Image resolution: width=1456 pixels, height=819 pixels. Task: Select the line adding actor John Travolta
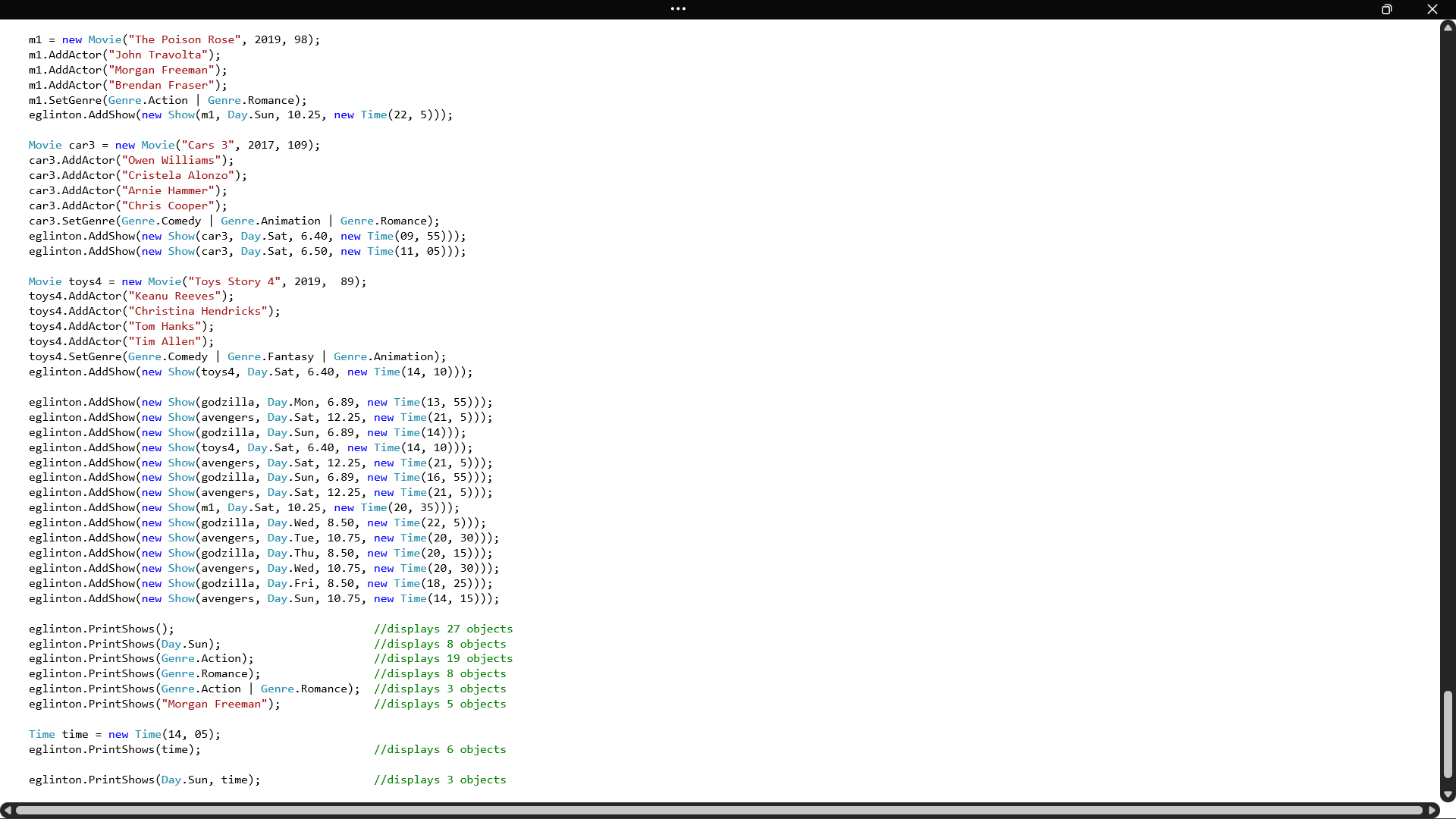coord(124,55)
